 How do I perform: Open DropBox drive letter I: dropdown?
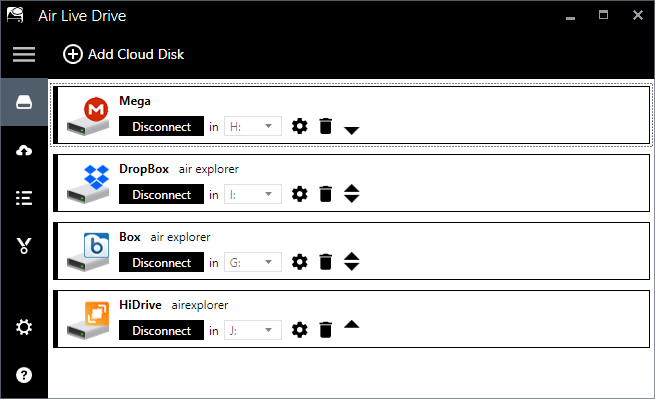click(x=253, y=194)
